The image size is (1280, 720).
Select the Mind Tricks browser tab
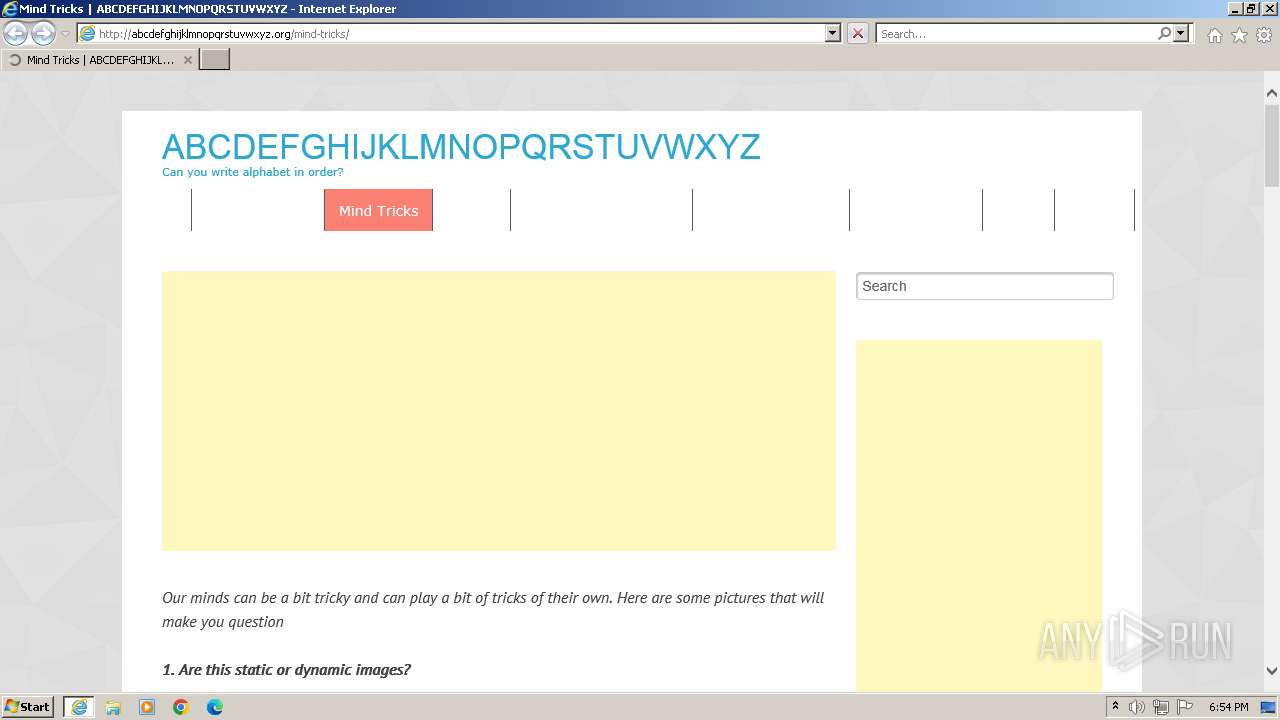tap(99, 60)
